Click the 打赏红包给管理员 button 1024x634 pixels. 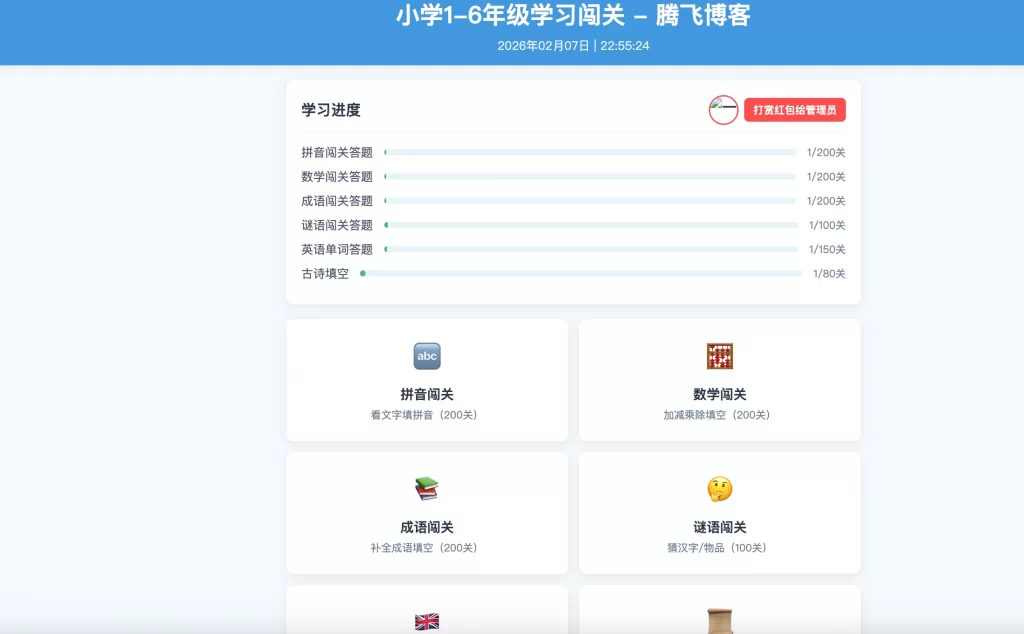pos(795,110)
